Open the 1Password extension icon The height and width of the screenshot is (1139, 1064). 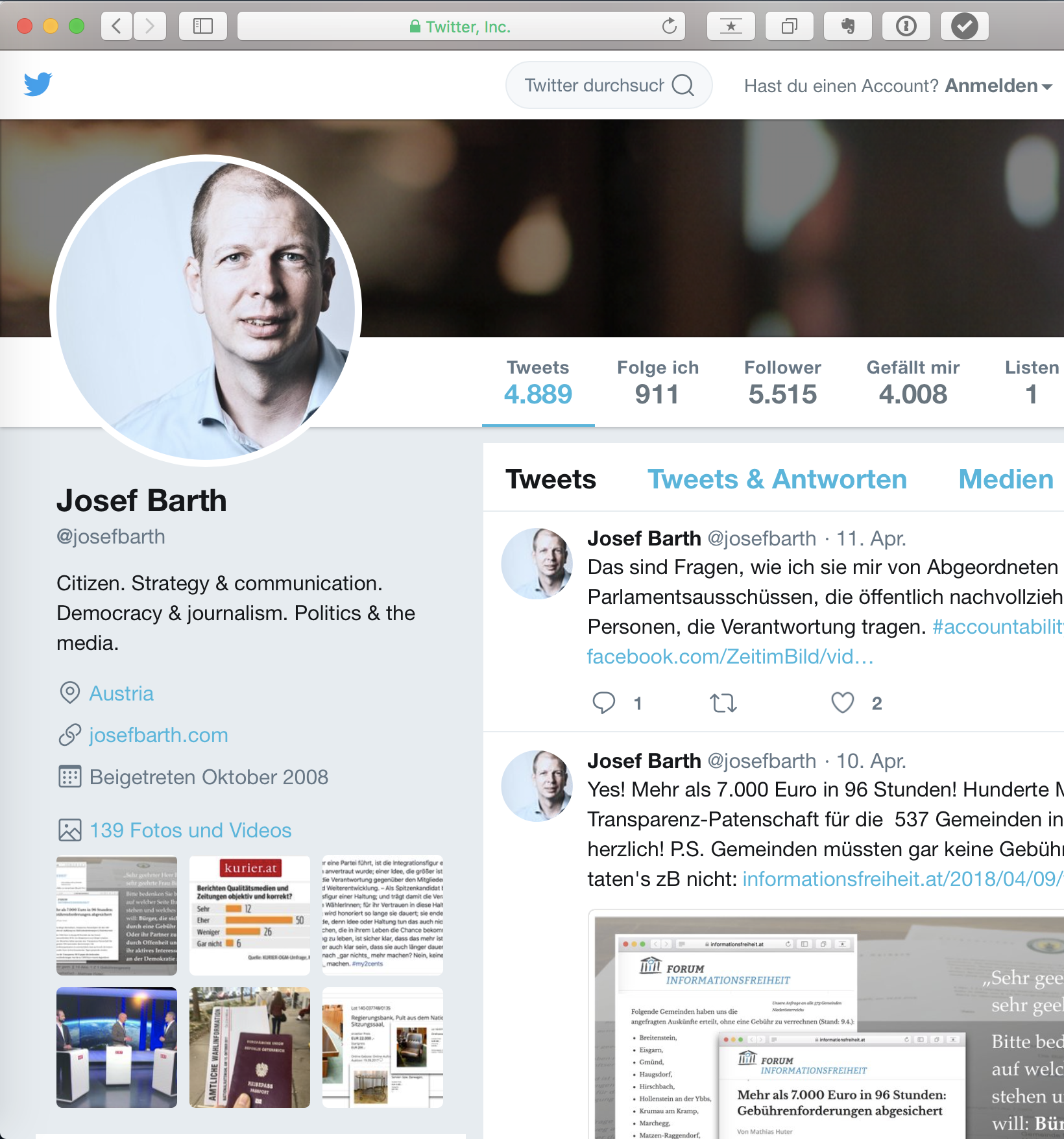906,26
